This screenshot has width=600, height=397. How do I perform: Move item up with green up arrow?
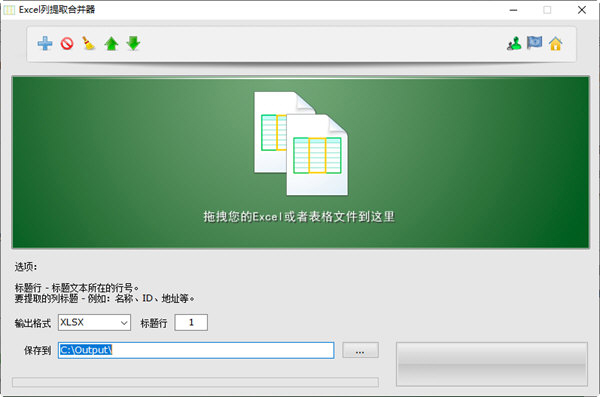tap(111, 44)
